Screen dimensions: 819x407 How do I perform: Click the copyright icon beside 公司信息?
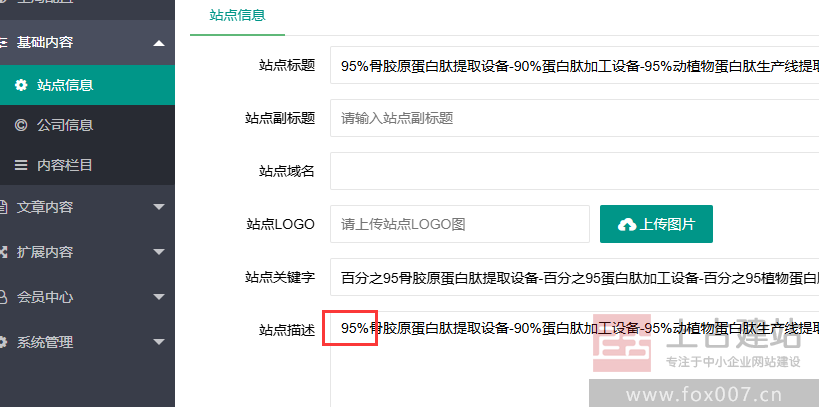[x=21, y=125]
